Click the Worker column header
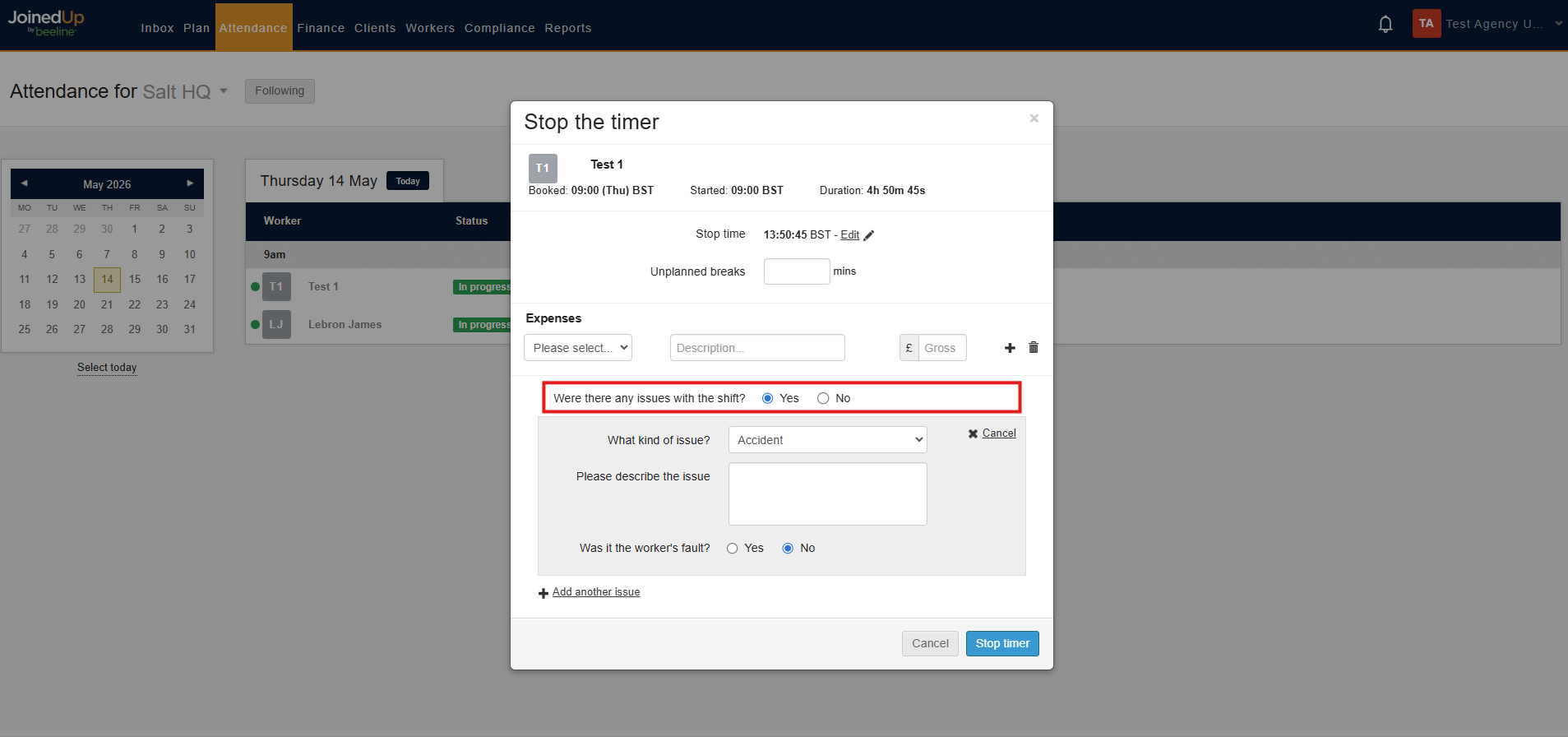The image size is (1568, 737). [x=282, y=220]
